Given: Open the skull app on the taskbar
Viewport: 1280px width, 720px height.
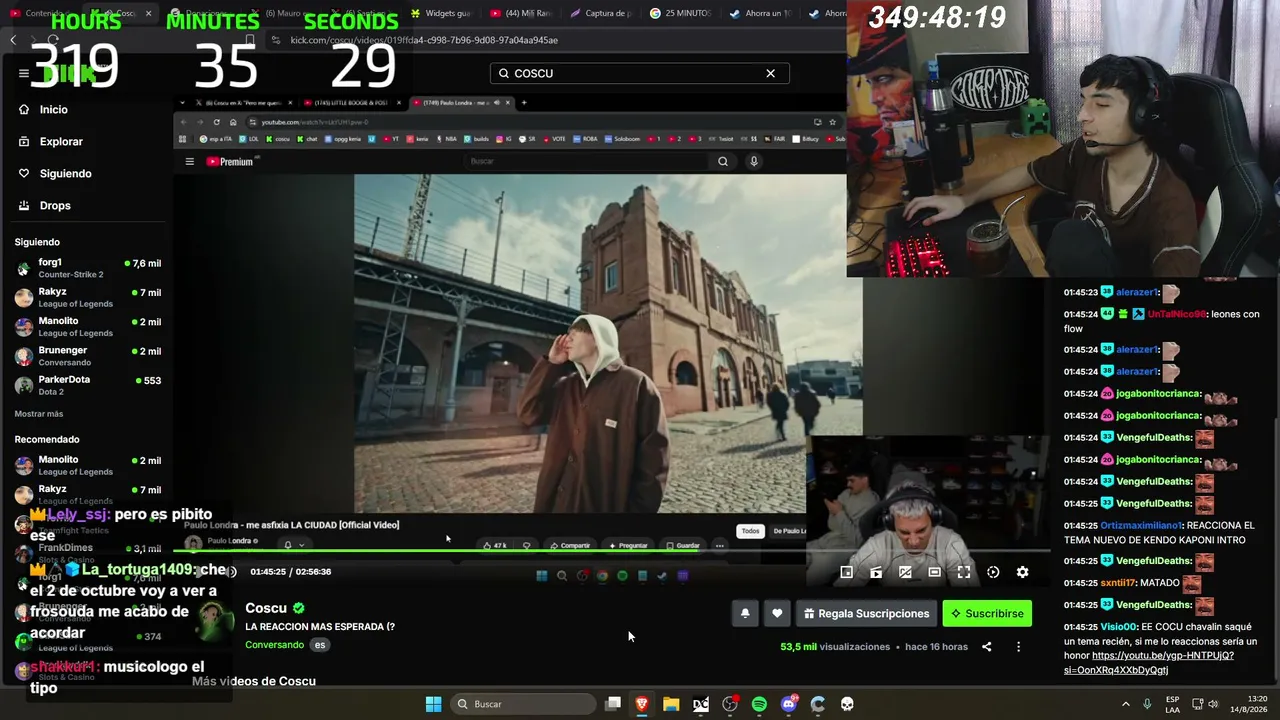Looking at the screenshot, I should 847,704.
